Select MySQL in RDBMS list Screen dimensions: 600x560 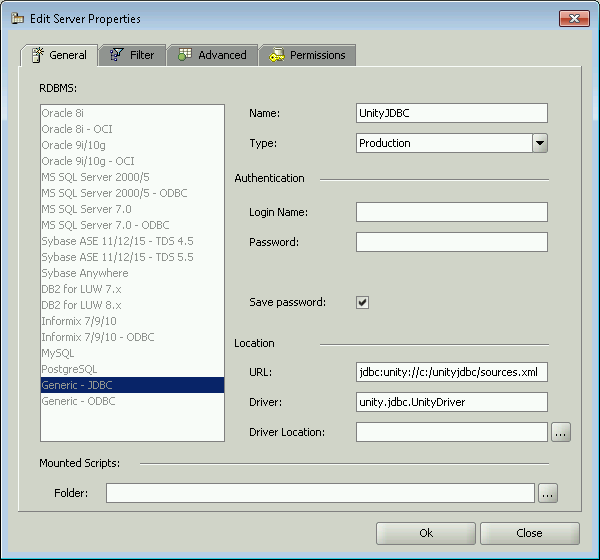[132, 353]
